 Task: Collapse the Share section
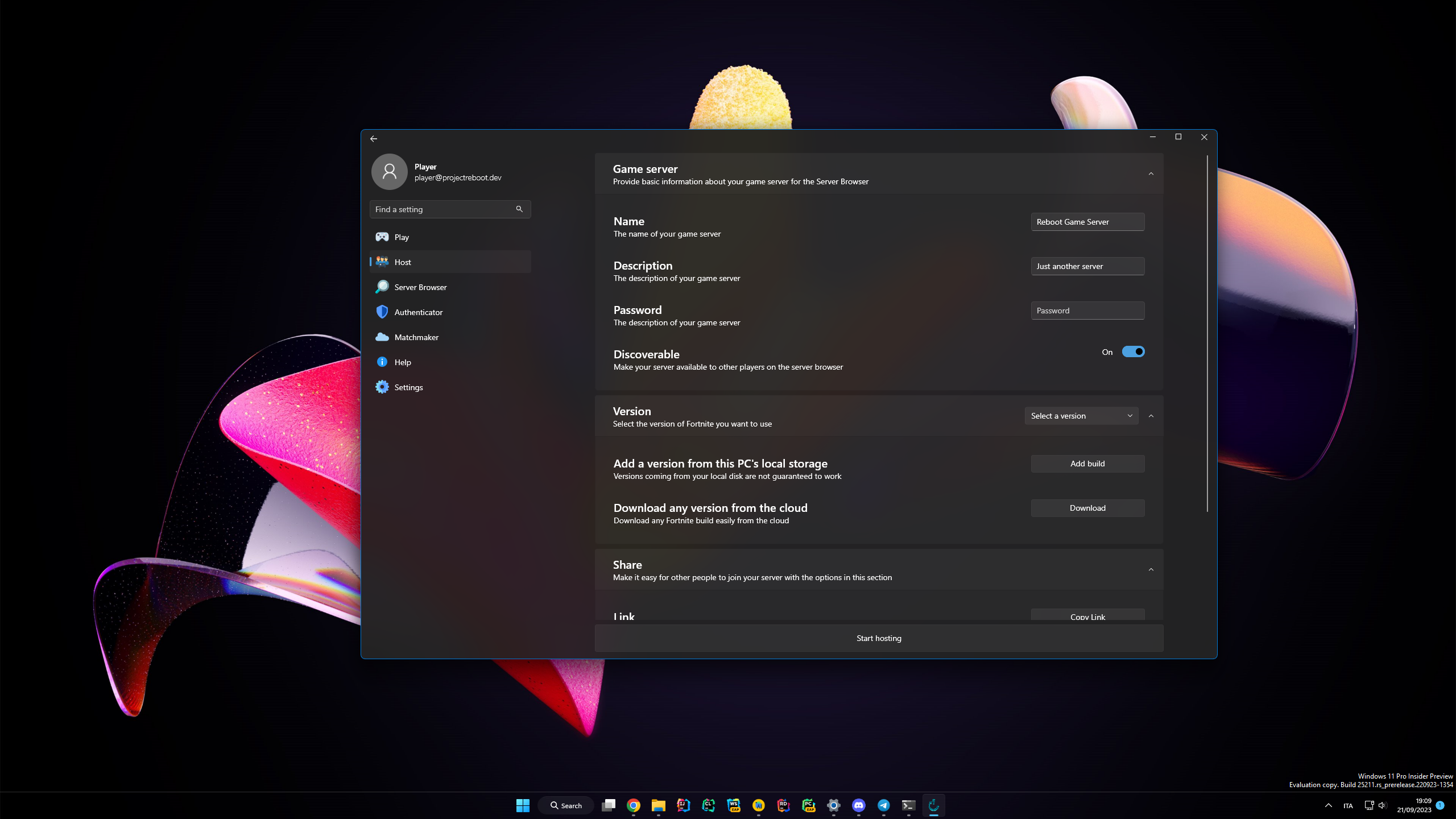(1151, 569)
